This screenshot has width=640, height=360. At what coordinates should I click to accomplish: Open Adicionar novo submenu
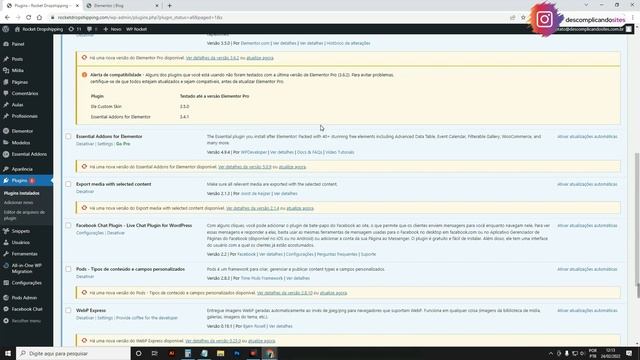(x=18, y=203)
